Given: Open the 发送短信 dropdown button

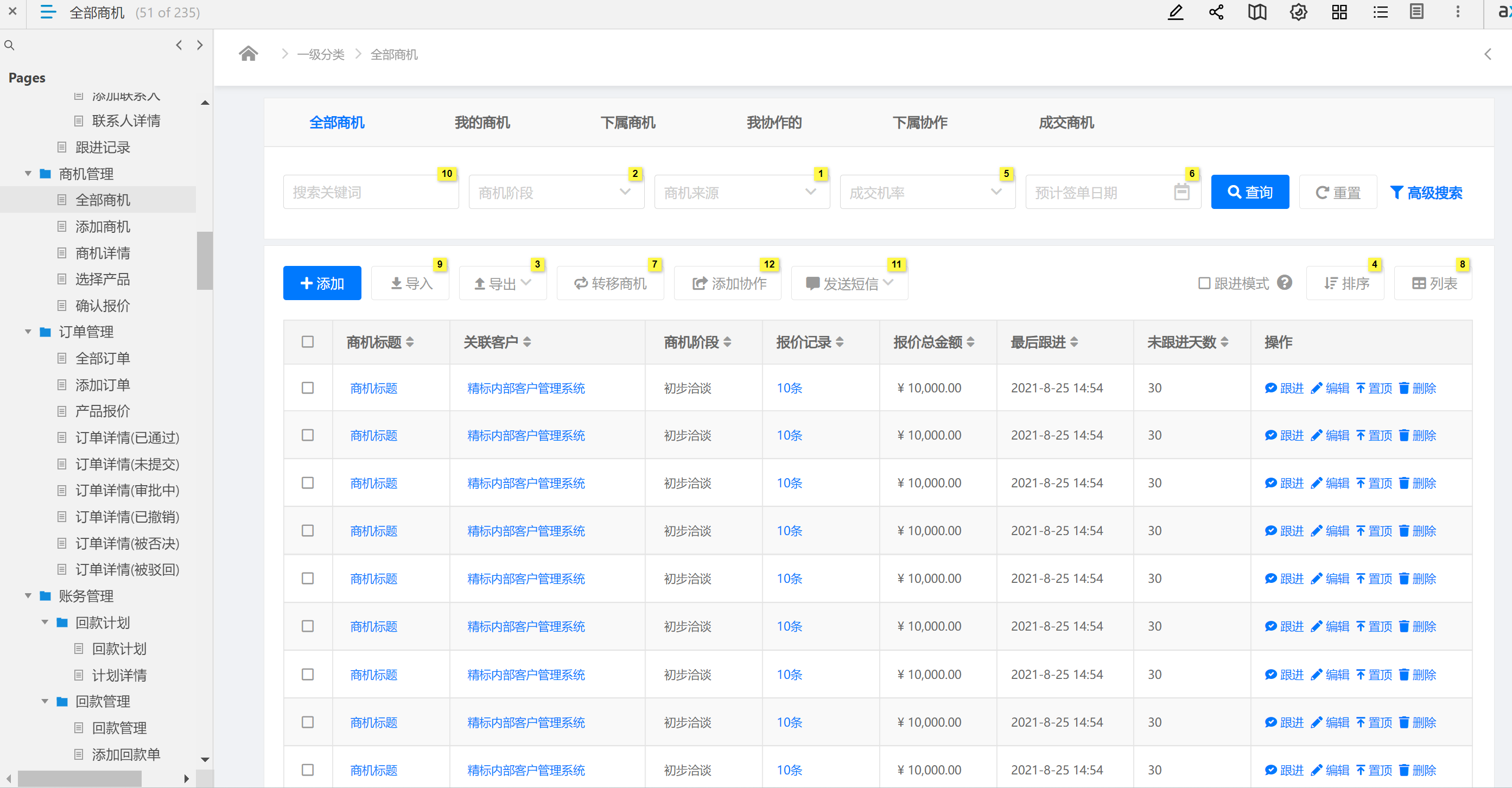Looking at the screenshot, I should coord(849,283).
